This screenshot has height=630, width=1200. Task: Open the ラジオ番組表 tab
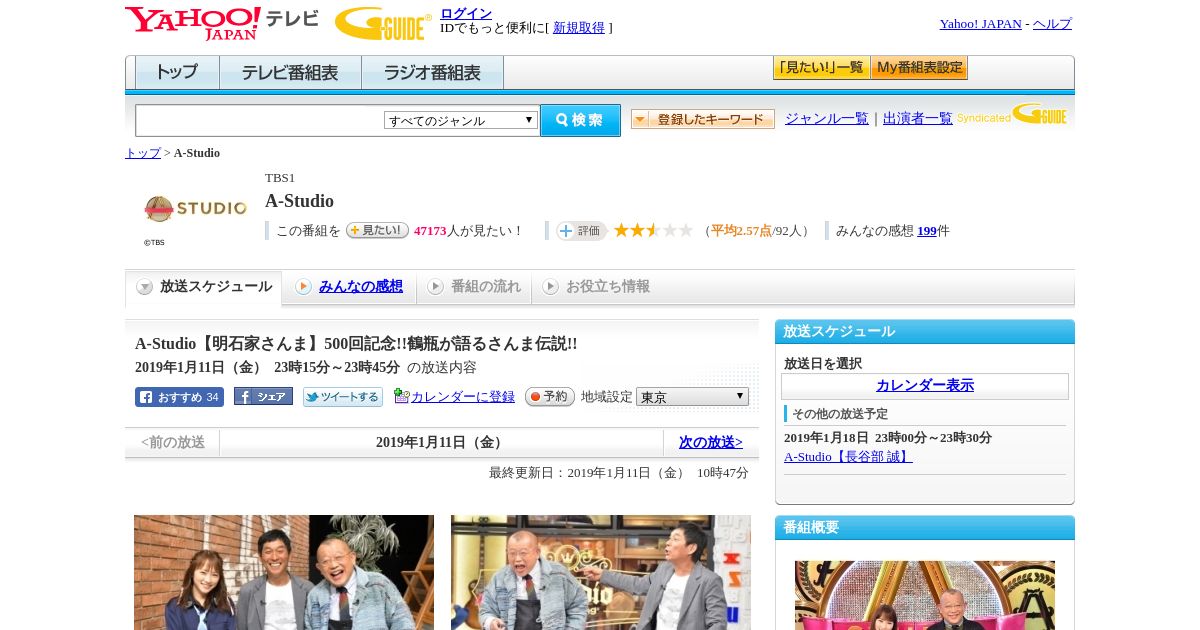[432, 73]
